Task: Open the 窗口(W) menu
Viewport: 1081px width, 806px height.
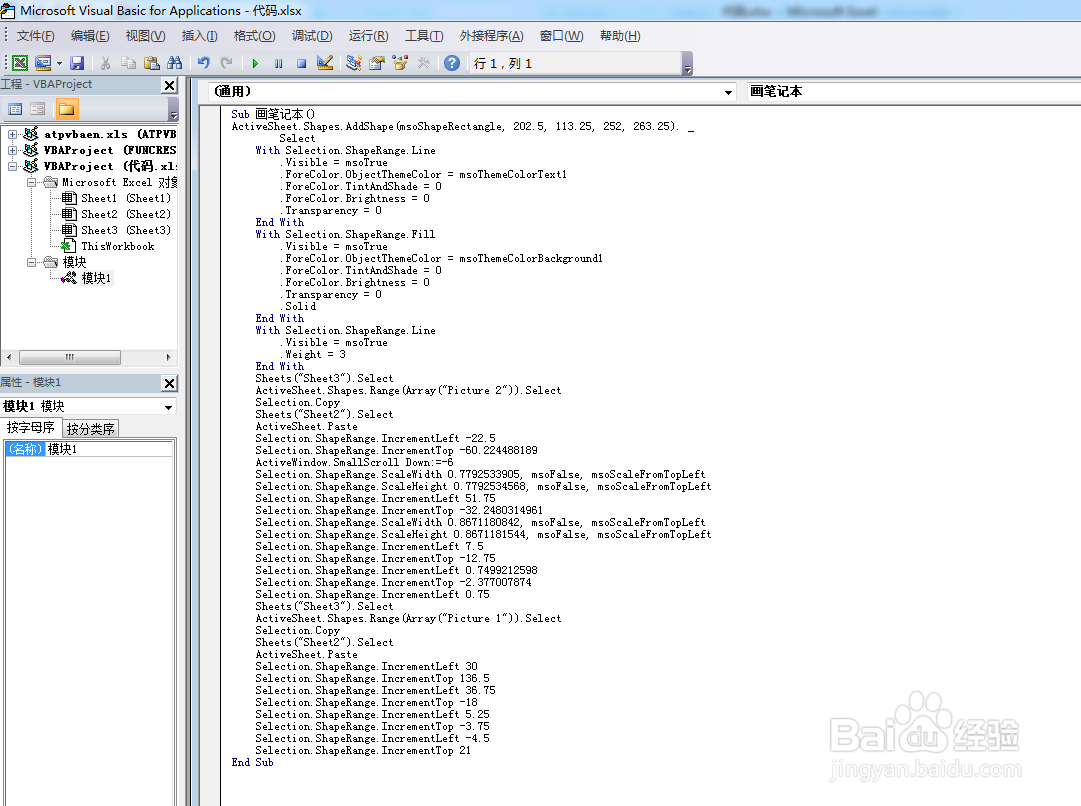Action: point(561,36)
